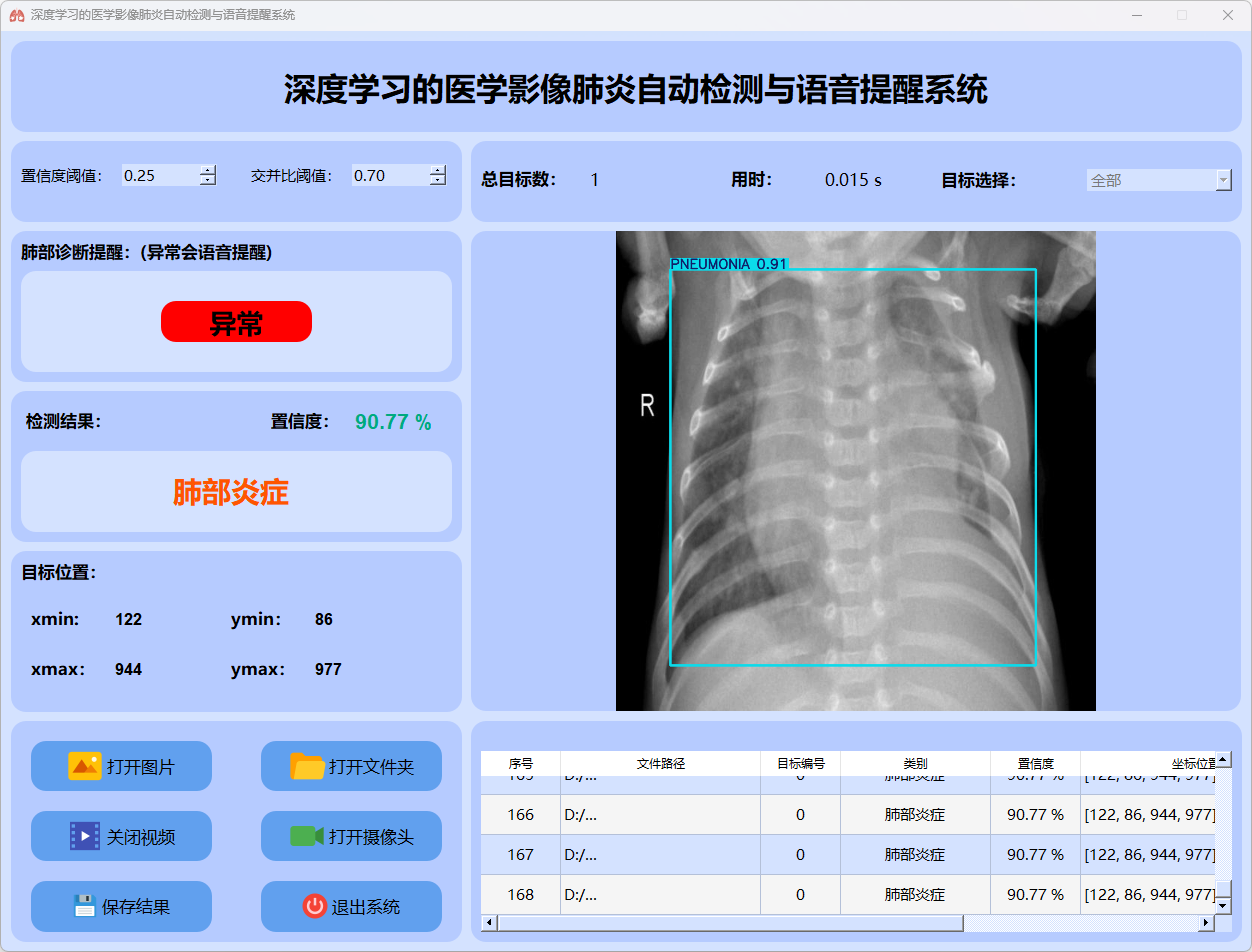Click the camera icon on 打开摄像头
Image resolution: width=1252 pixels, height=952 pixels.
[307, 836]
